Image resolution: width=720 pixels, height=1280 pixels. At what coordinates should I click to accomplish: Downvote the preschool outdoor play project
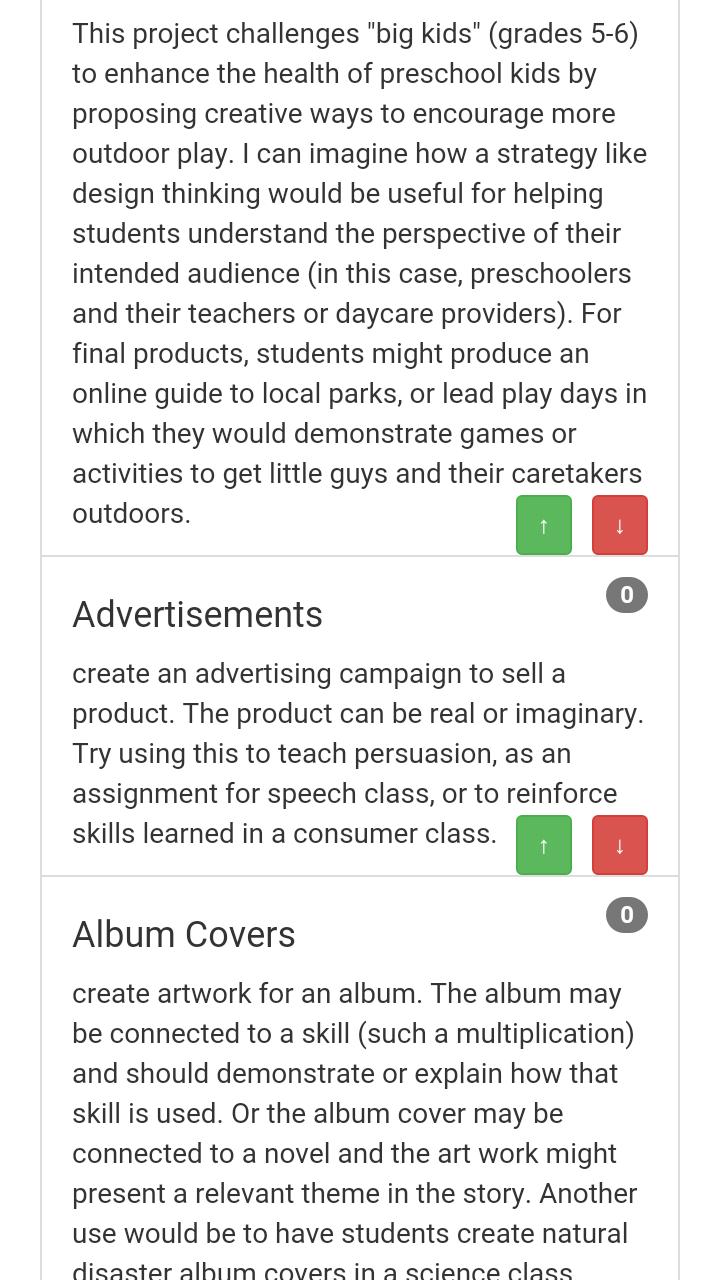(x=619, y=525)
